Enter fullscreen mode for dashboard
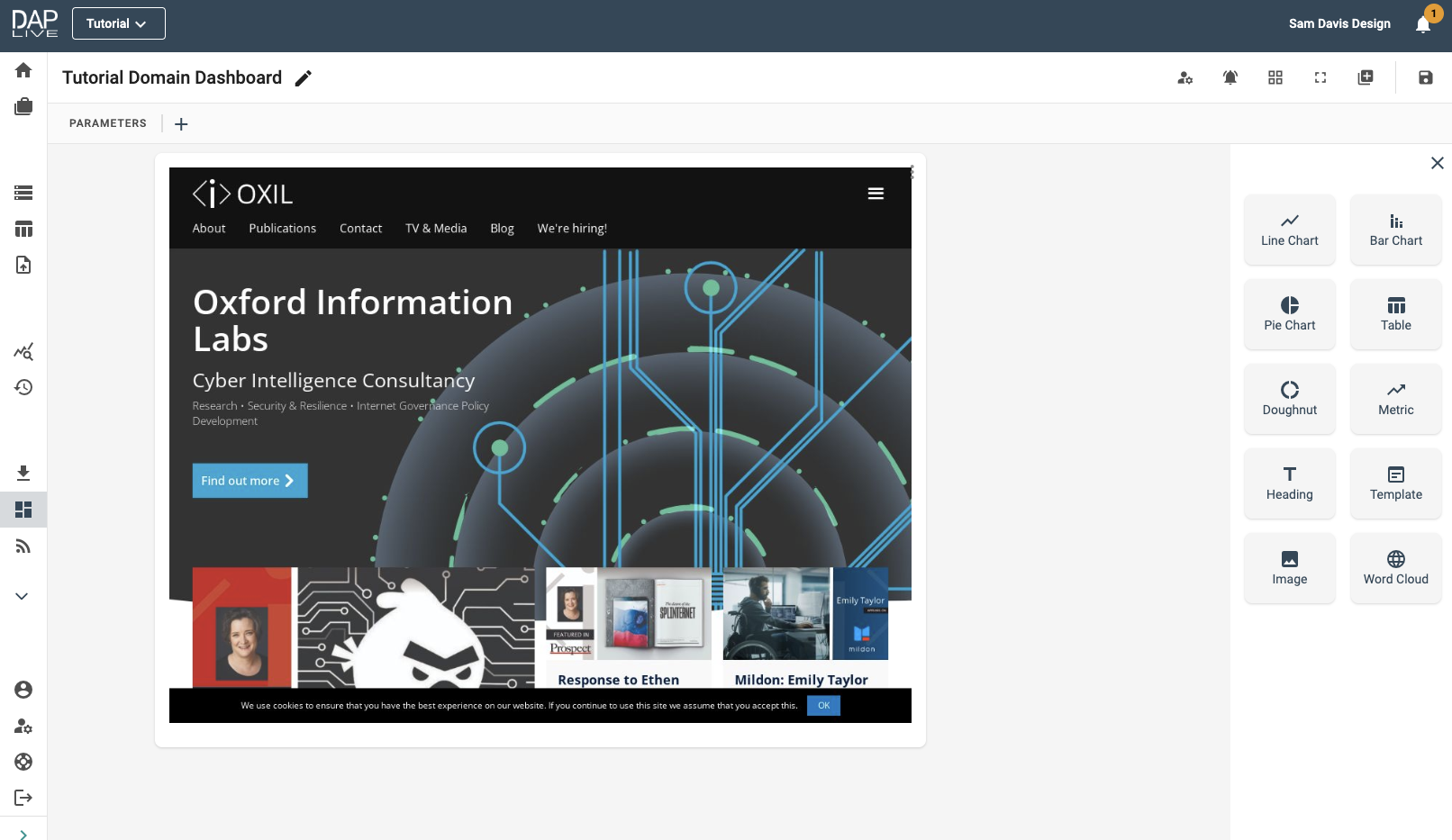This screenshot has height=840, width=1452. pyautogui.click(x=1320, y=77)
